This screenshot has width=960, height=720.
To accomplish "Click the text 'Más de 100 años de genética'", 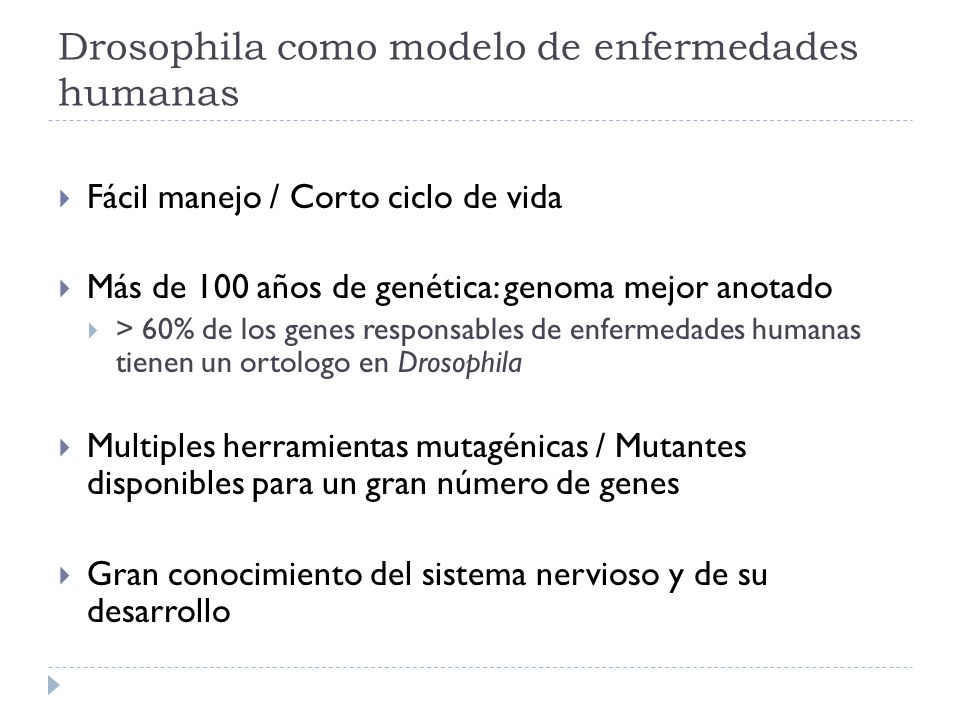I will click(290, 288).
